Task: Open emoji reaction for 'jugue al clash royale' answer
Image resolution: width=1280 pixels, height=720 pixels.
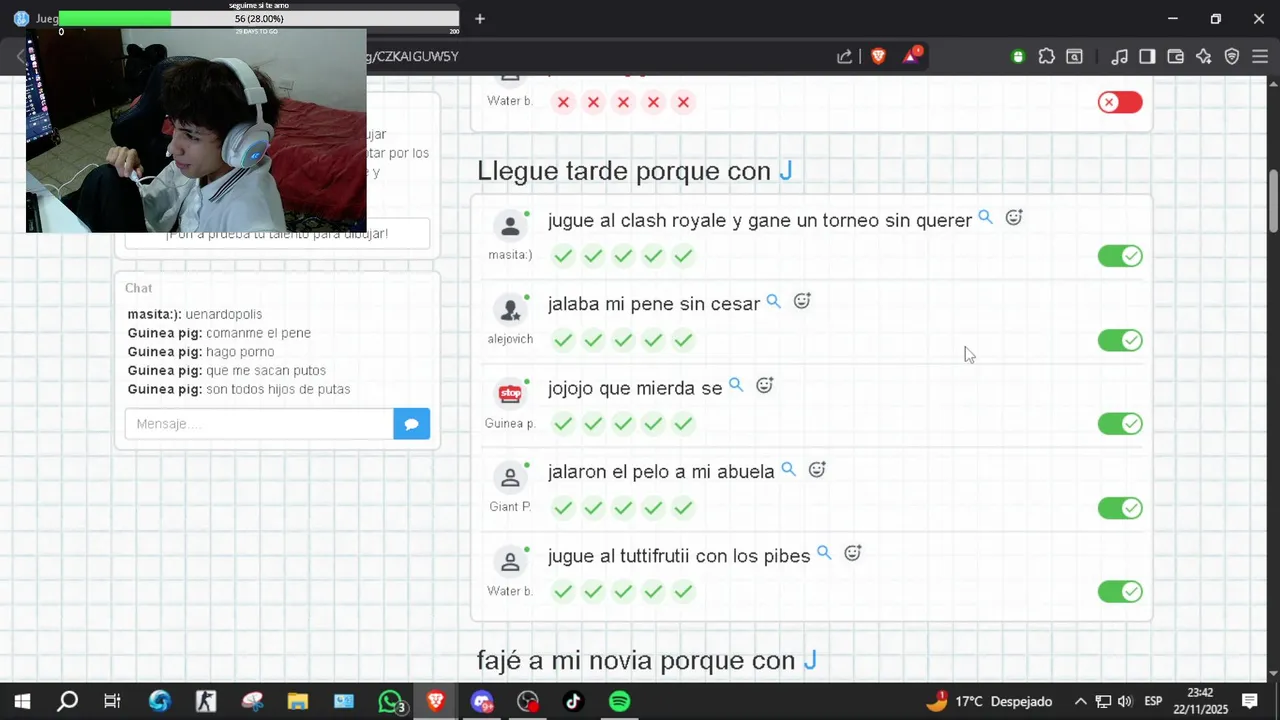Action: 1013,217
